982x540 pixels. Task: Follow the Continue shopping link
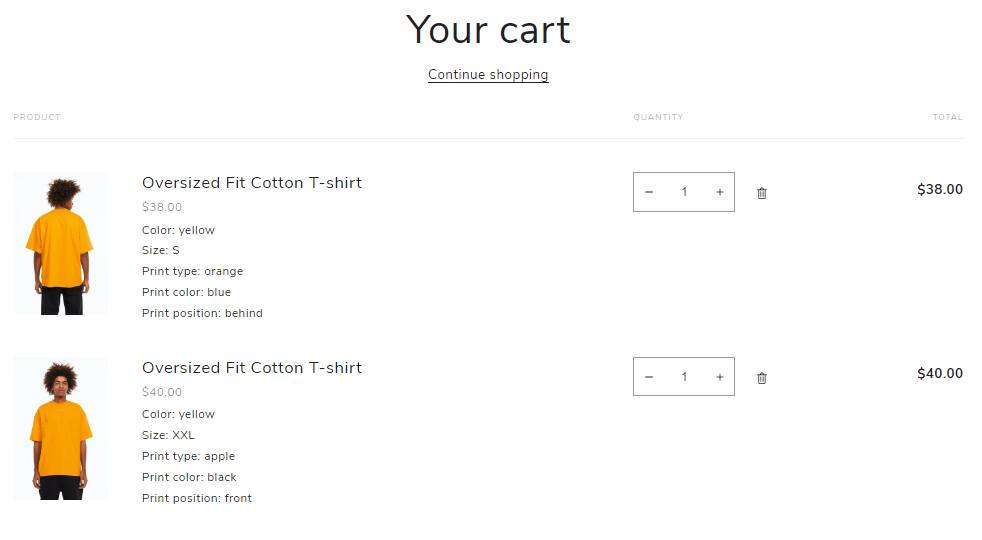(x=488, y=75)
